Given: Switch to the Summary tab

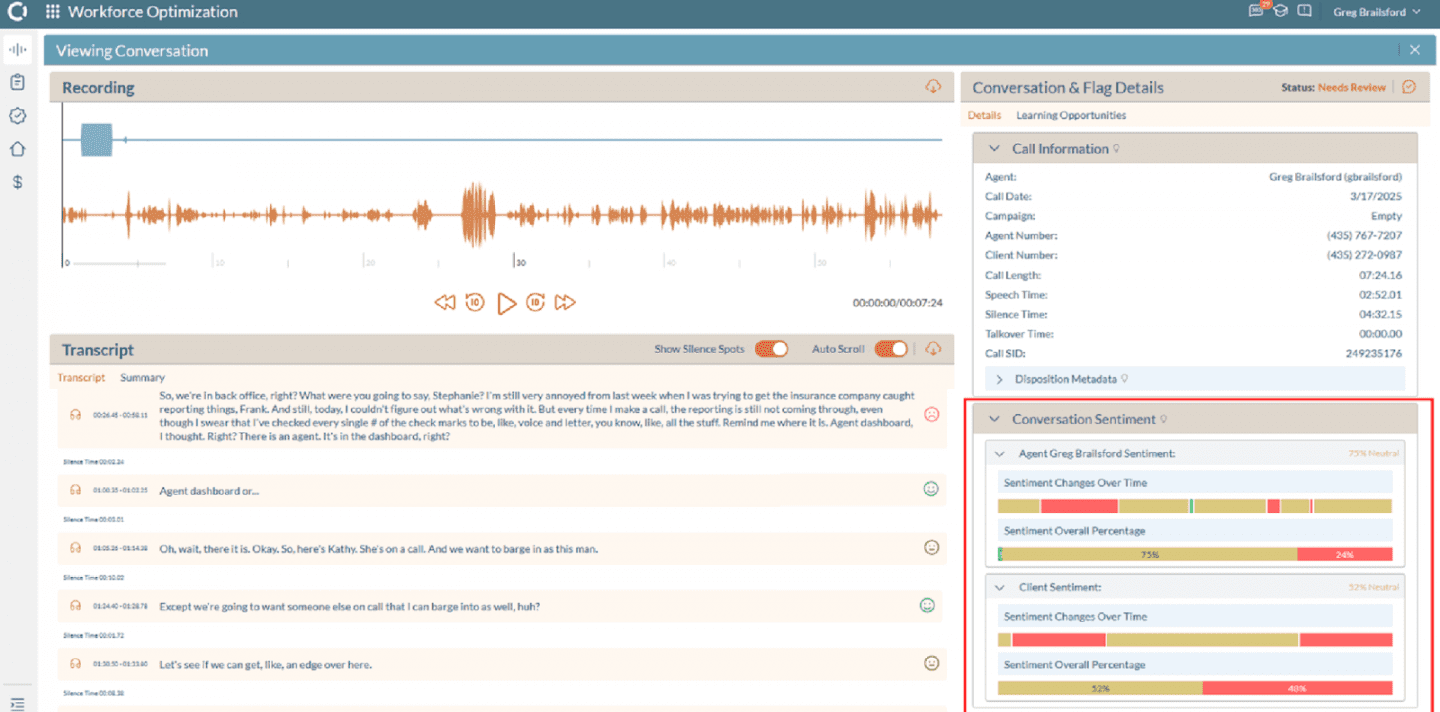Looking at the screenshot, I should (142, 378).
